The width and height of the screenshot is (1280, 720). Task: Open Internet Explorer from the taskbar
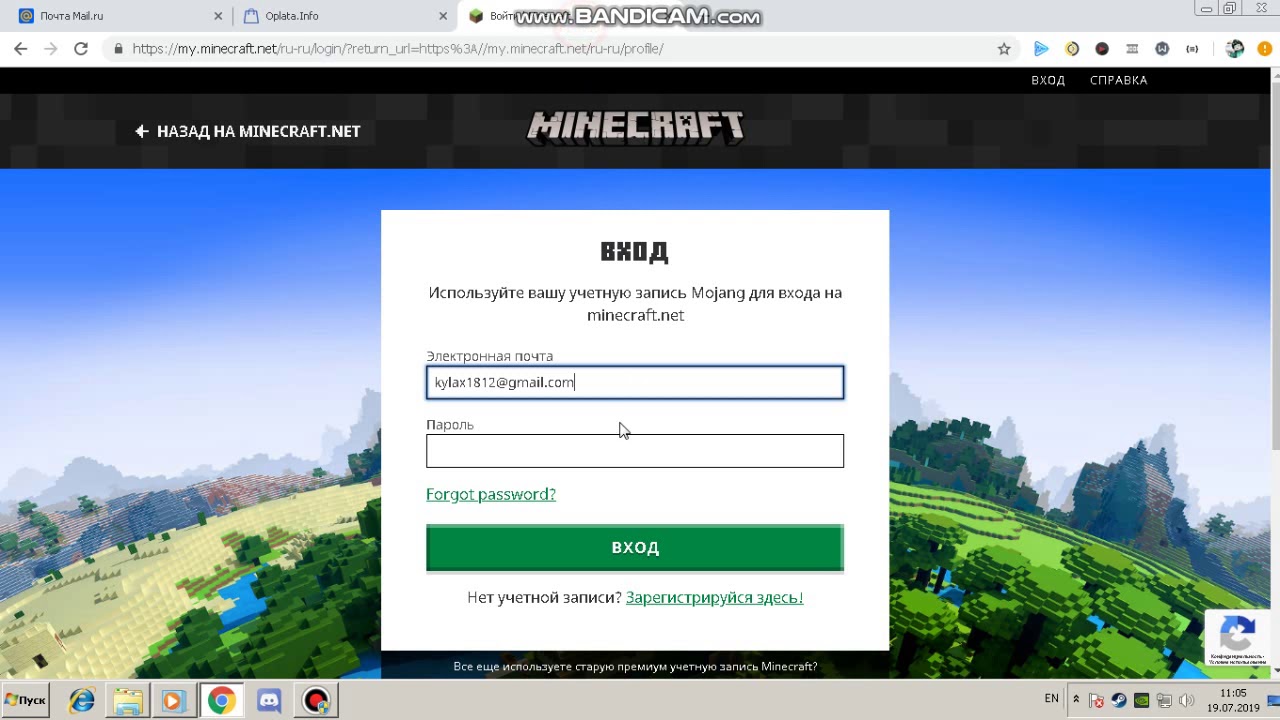pos(81,700)
